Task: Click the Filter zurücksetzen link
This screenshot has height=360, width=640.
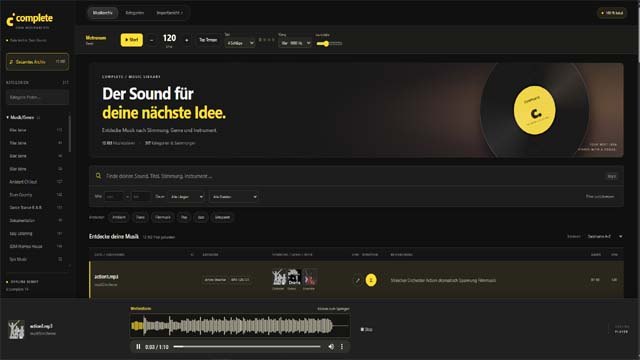Action: point(600,197)
